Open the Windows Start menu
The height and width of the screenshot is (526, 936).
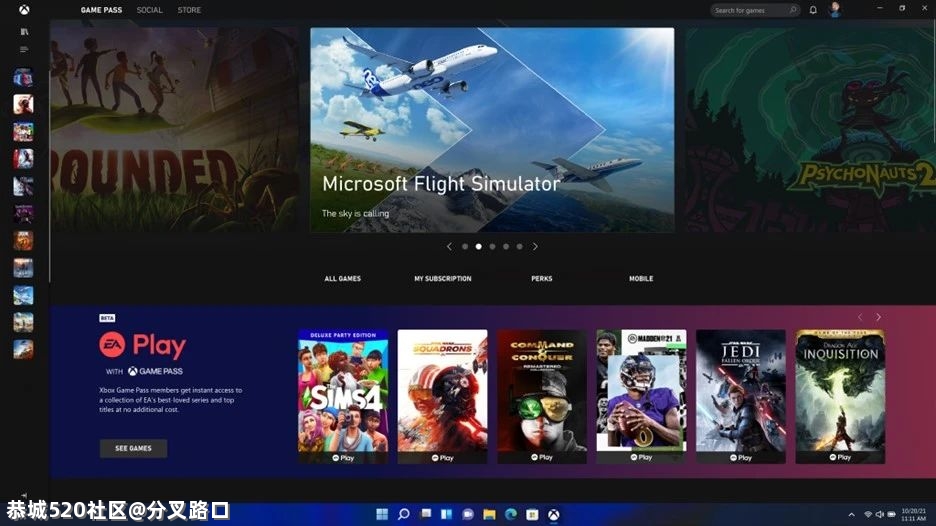click(x=382, y=514)
